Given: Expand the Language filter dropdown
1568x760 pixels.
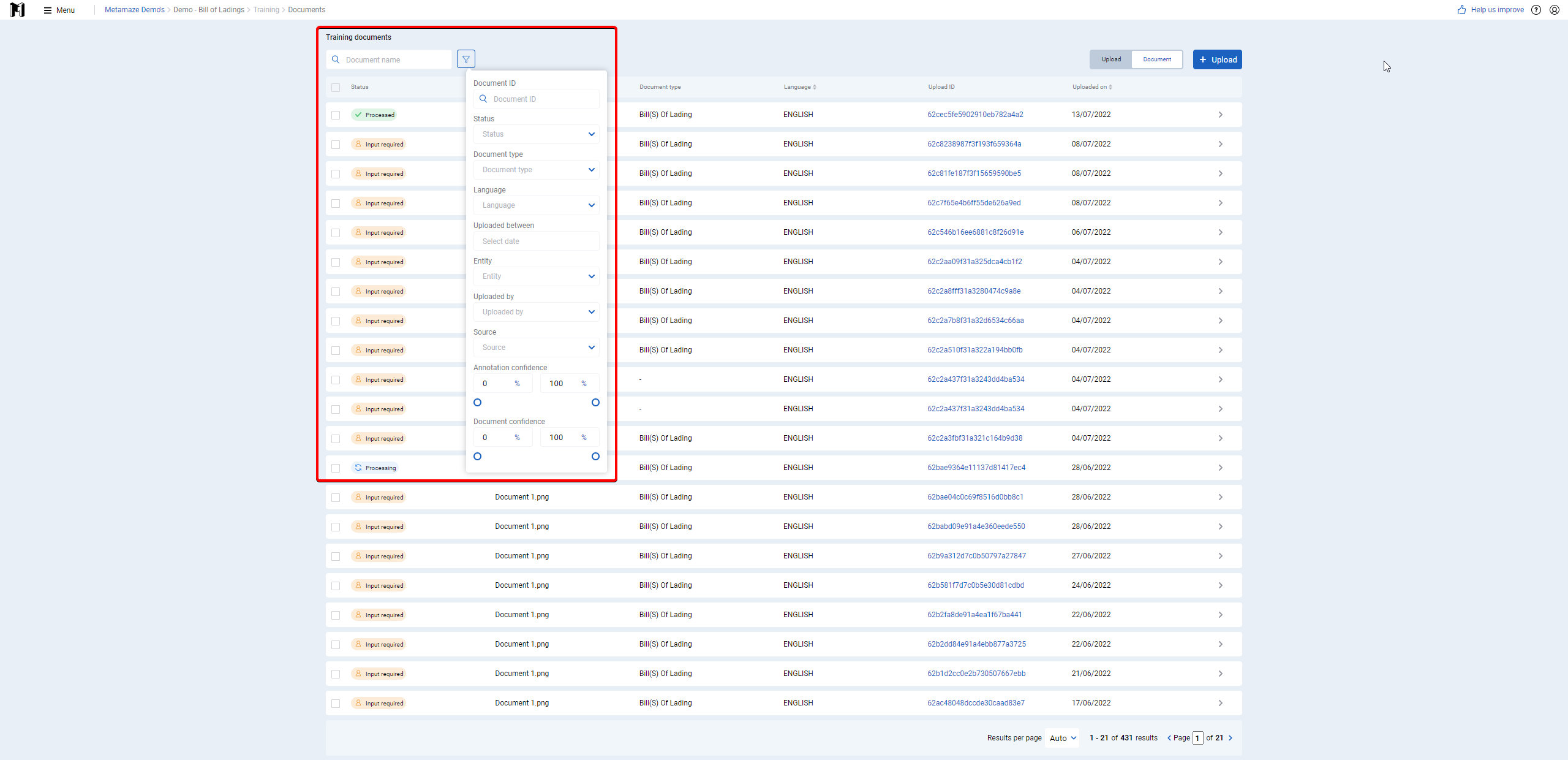Looking at the screenshot, I should pos(537,205).
